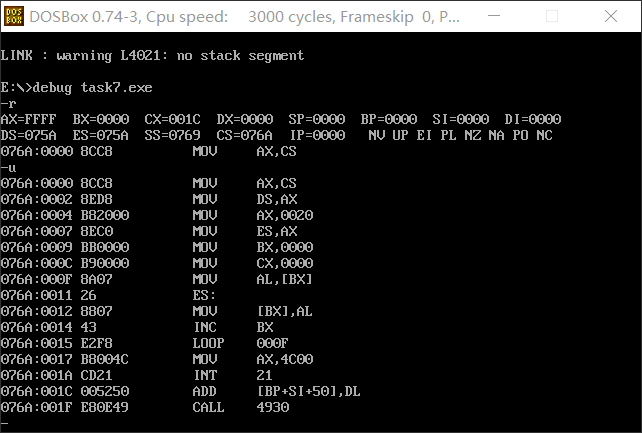Image resolution: width=642 pixels, height=433 pixels.
Task: Click the CX=001C register value
Action: tap(172, 120)
